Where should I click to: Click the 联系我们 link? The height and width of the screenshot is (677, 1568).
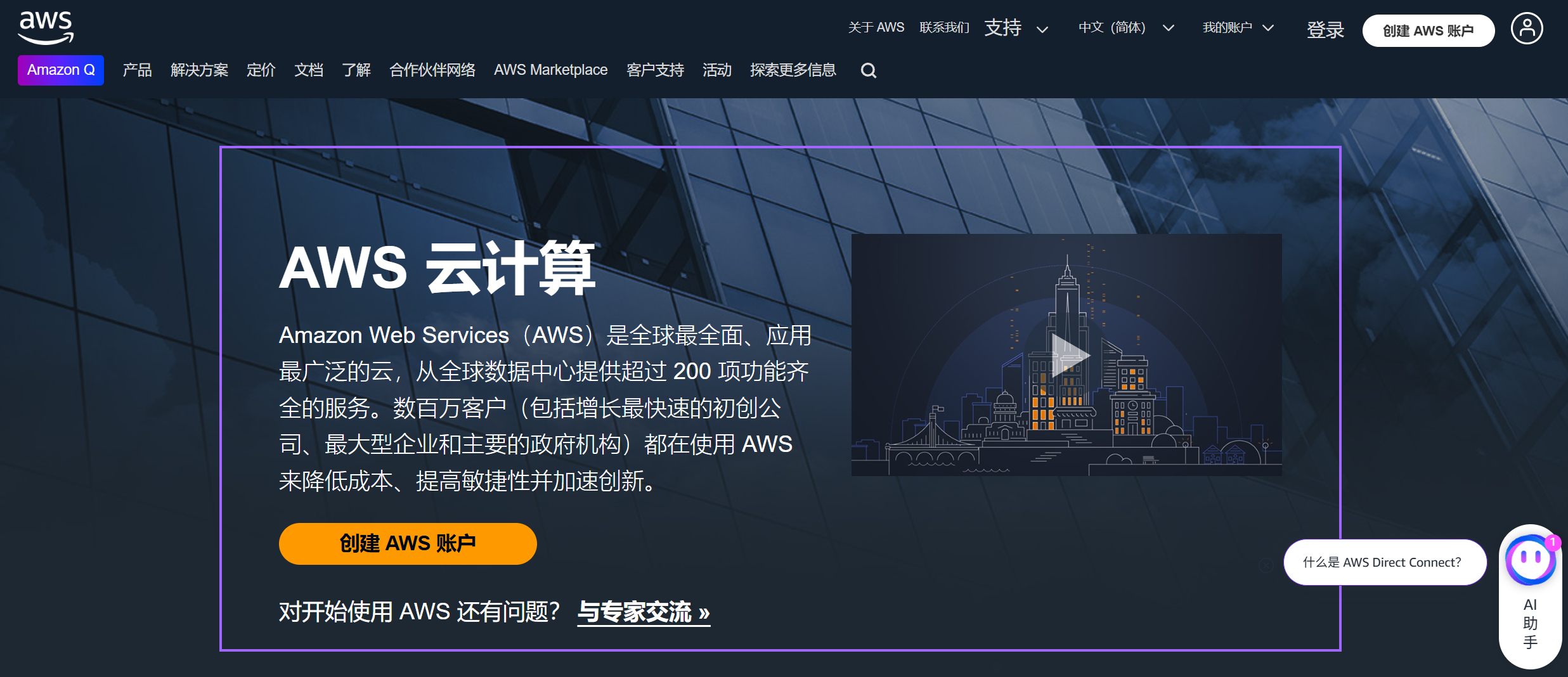944,28
